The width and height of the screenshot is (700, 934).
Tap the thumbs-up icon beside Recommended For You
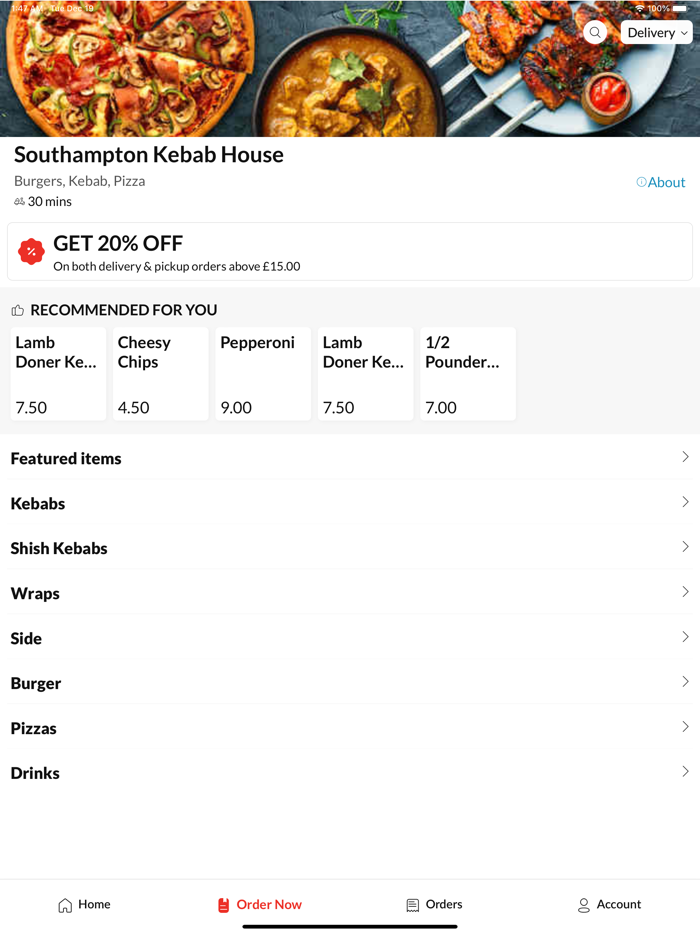tap(16, 310)
